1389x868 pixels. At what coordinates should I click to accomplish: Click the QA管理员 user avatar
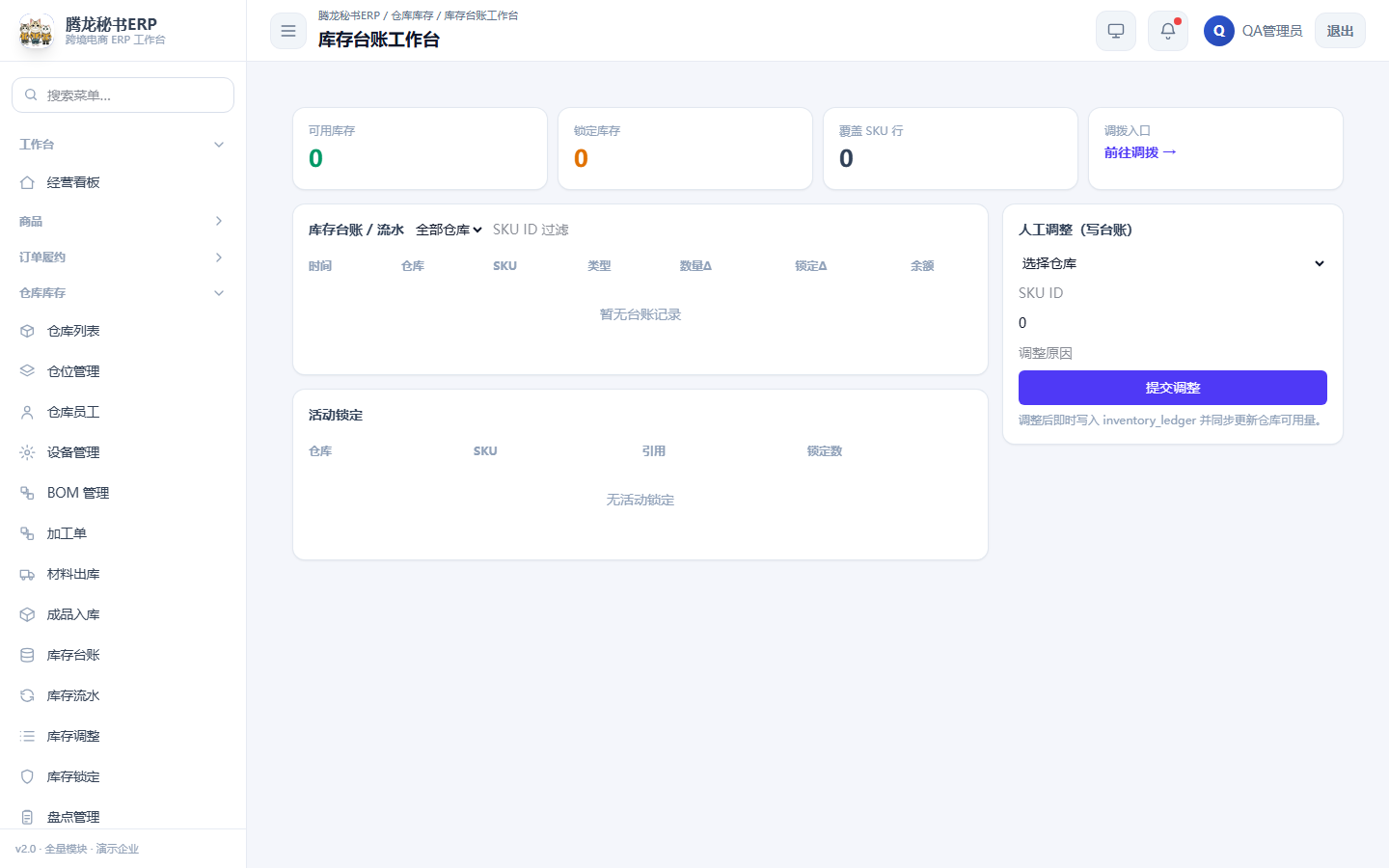click(x=1219, y=31)
